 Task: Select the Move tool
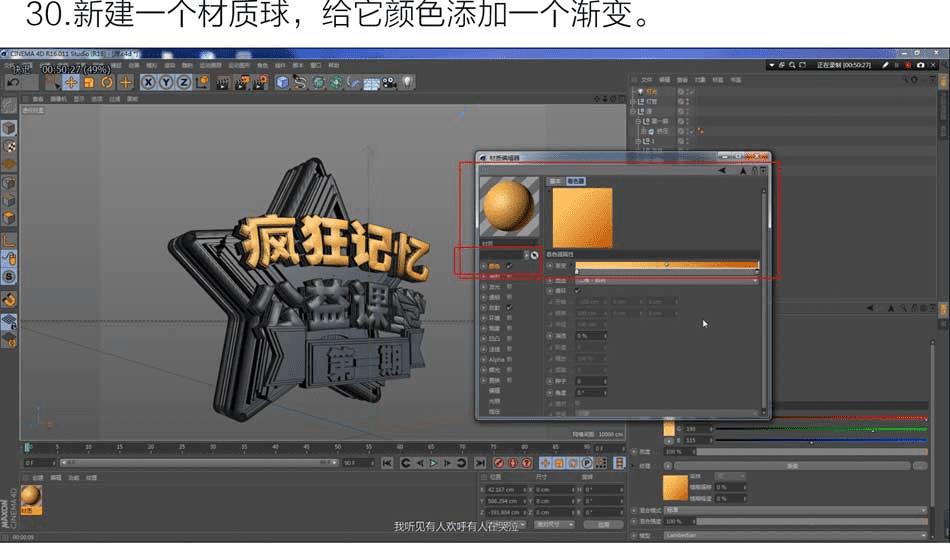pyautogui.click(x=71, y=82)
